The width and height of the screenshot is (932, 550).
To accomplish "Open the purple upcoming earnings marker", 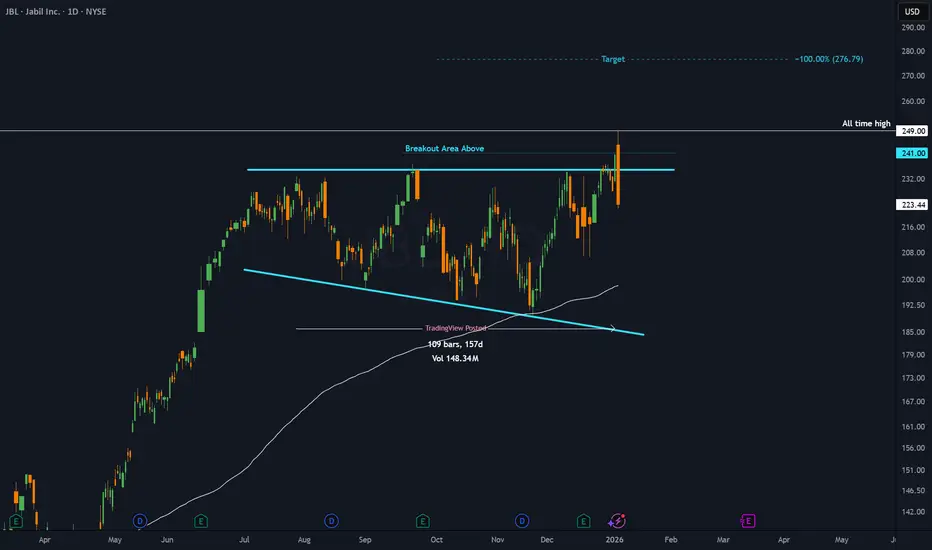I will (748, 521).
